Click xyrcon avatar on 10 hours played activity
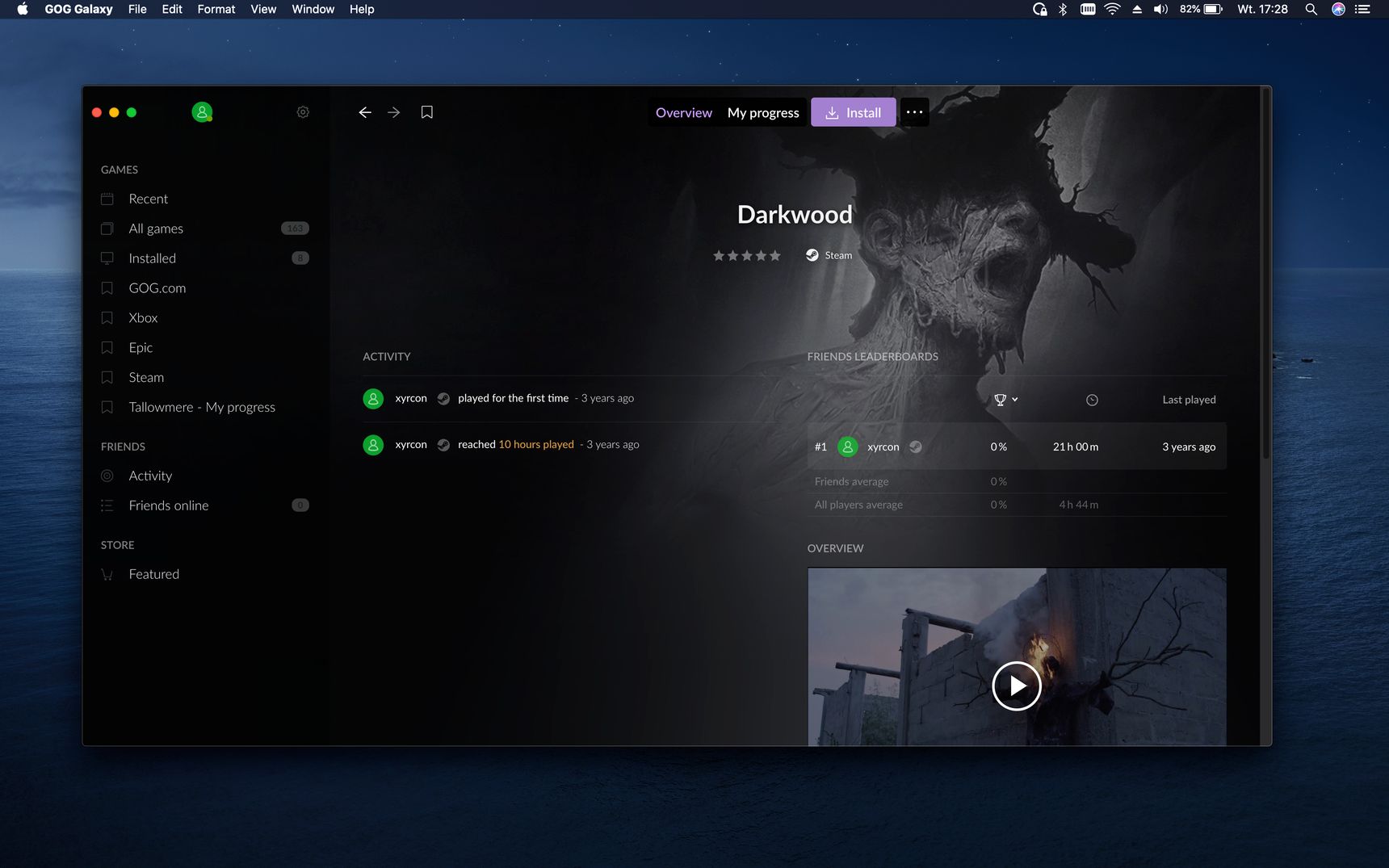 373,445
